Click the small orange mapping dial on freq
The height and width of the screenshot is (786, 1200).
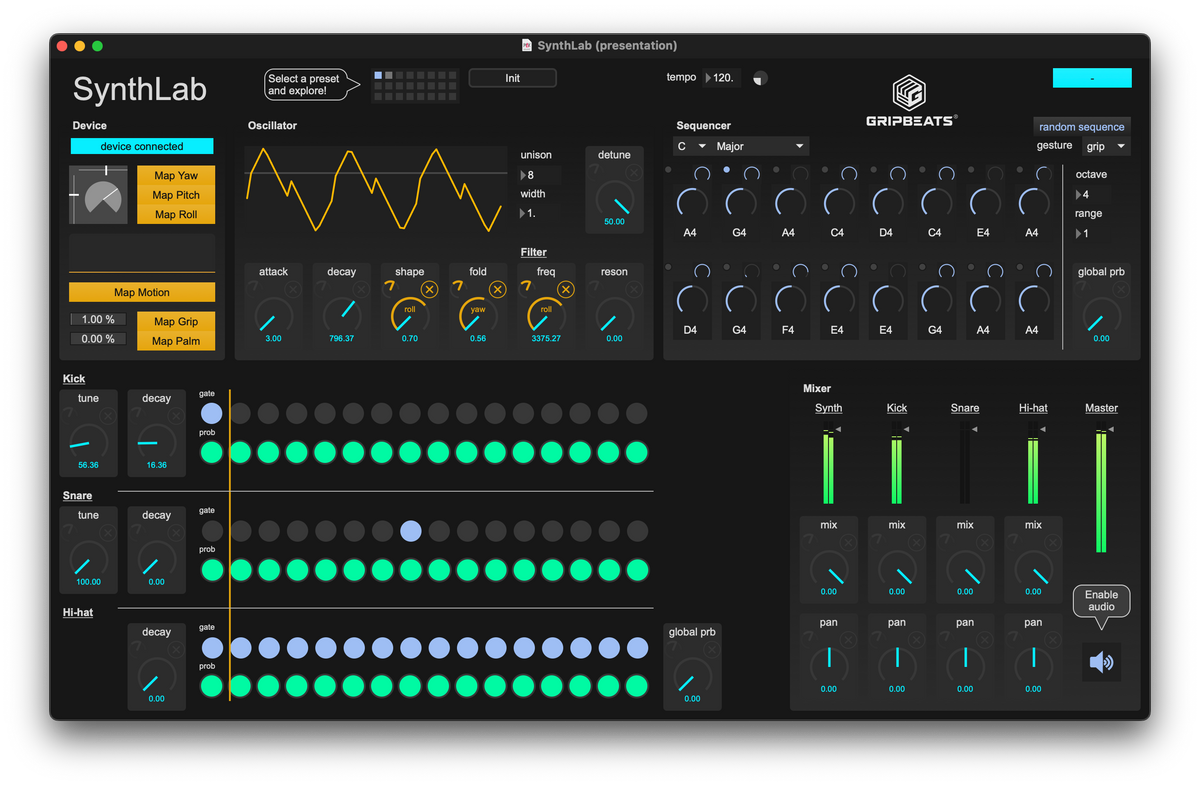(526, 288)
